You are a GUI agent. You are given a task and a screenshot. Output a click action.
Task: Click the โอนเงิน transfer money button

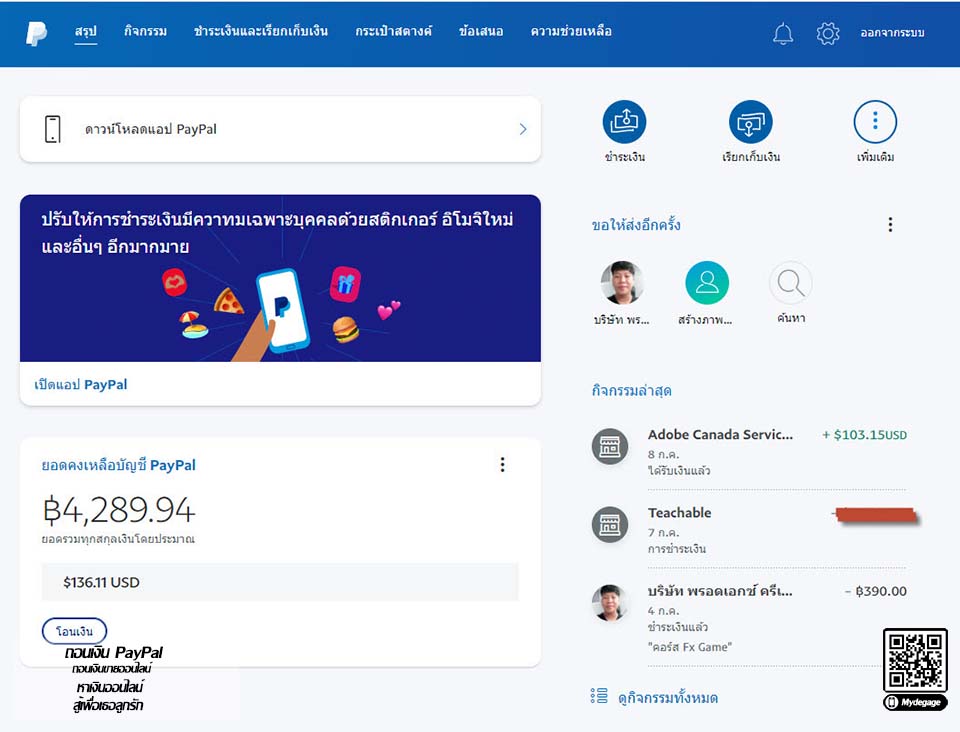tap(75, 631)
